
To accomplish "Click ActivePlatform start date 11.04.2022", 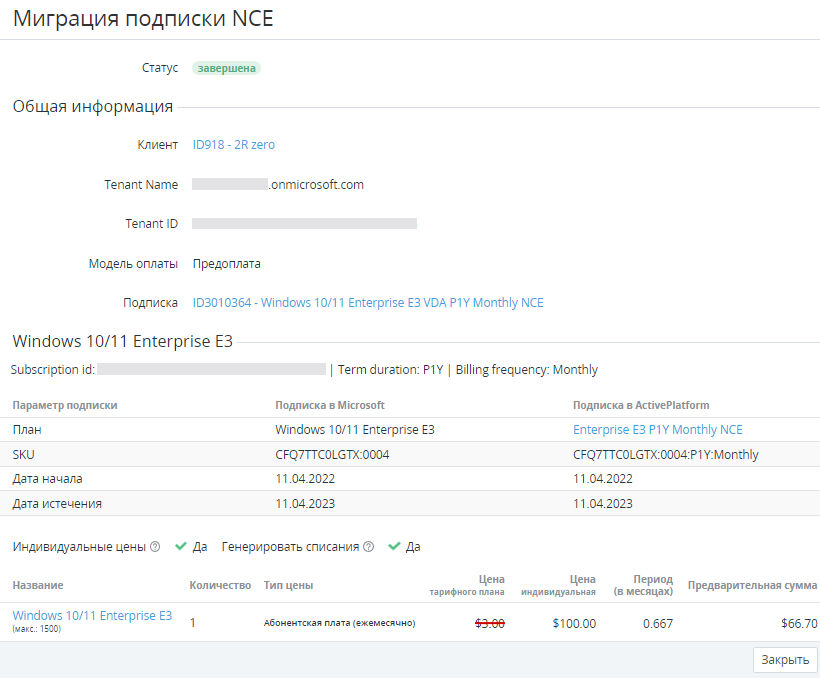I will pos(602,479).
